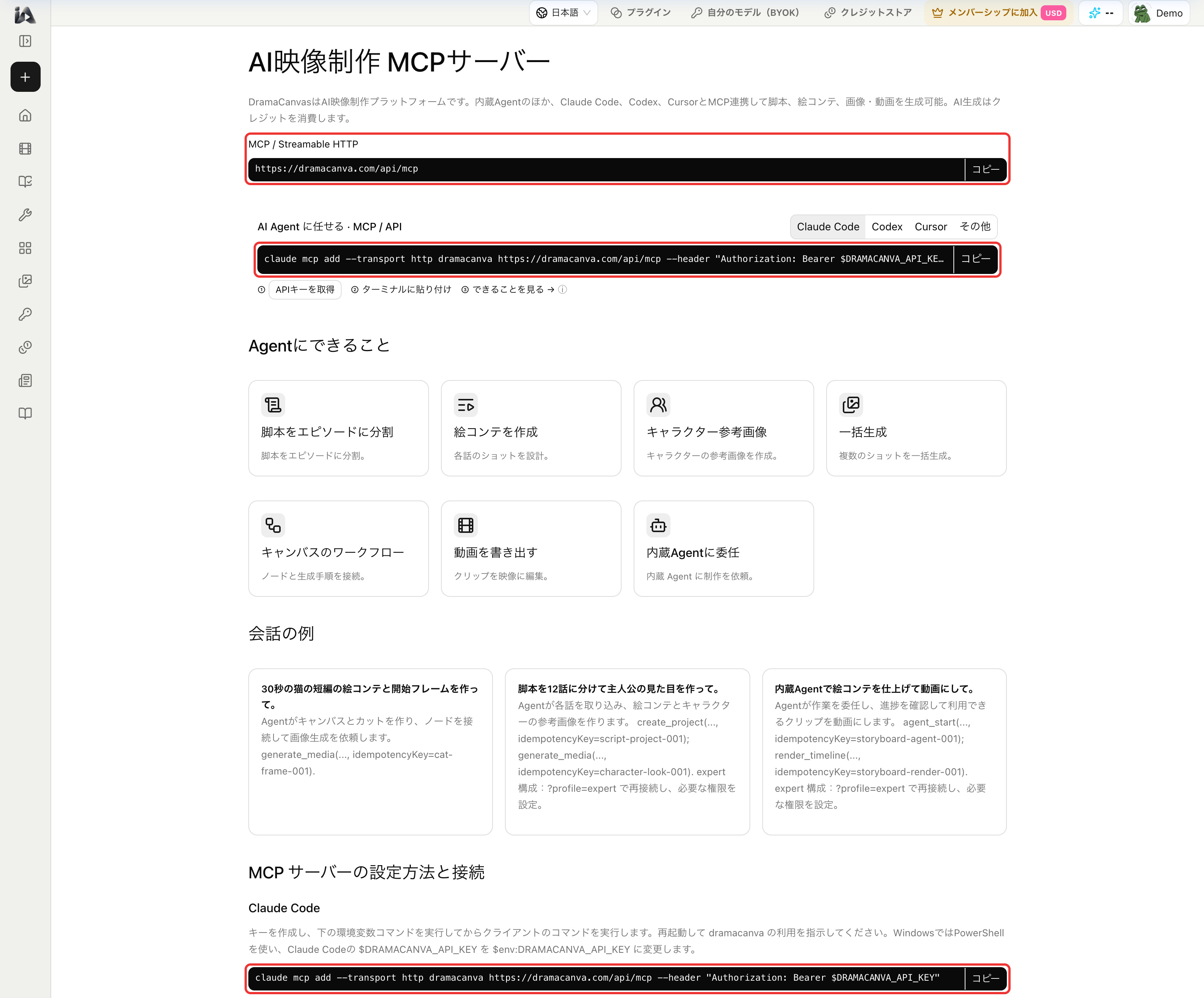Click メンバーシップに加入 USD button
This screenshot has height=998, width=1204.
(x=999, y=13)
